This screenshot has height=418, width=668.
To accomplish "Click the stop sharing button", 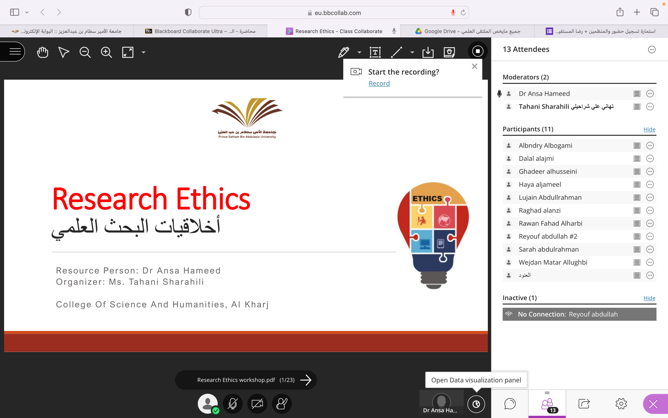I will click(x=477, y=52).
